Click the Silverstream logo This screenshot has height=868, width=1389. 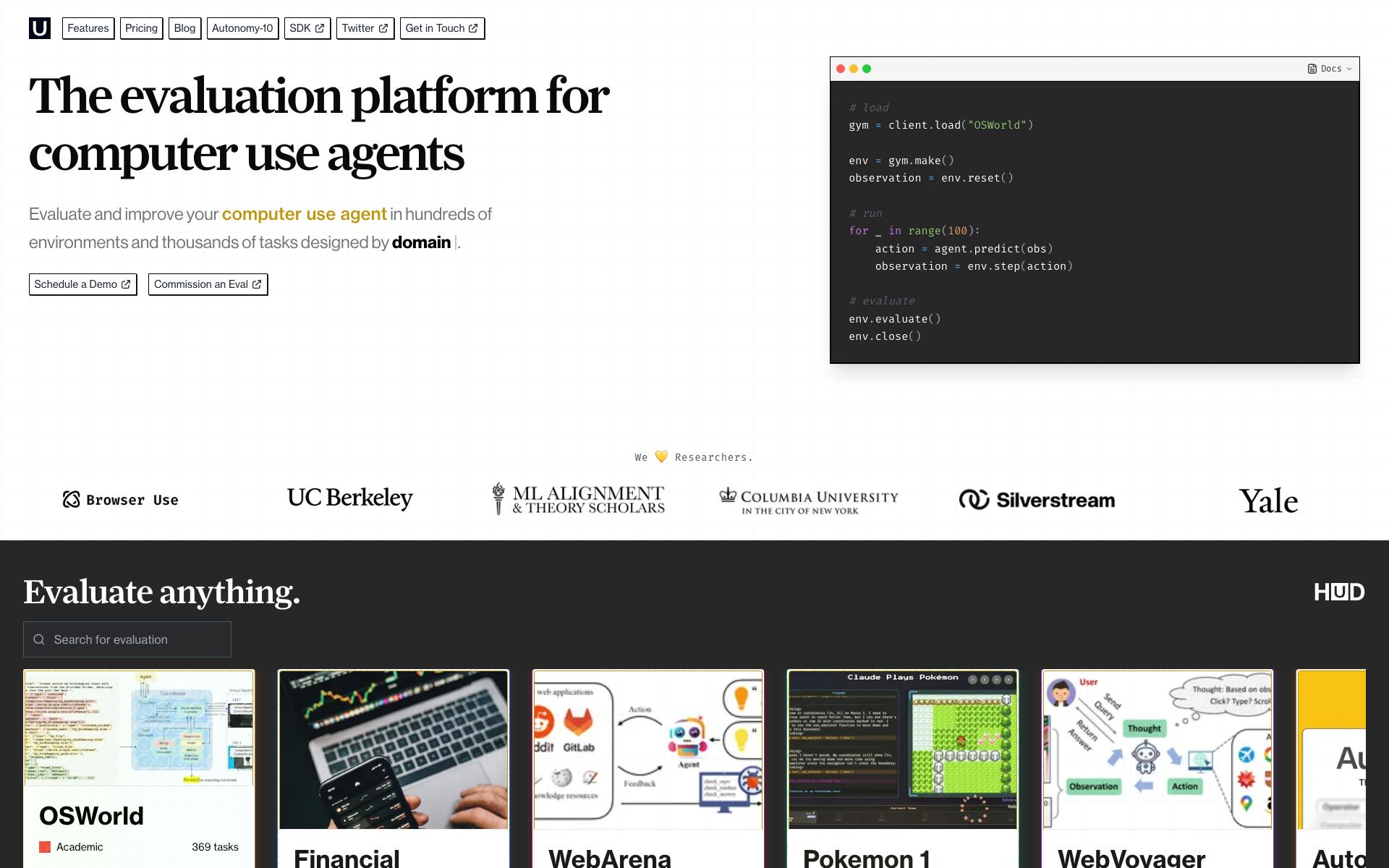[x=1037, y=500]
